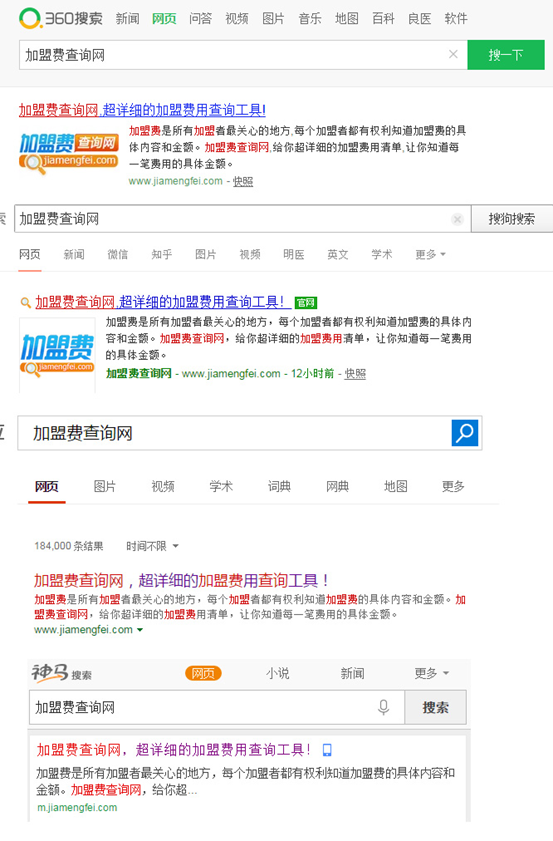
Task: Expand 时间不限 filter dropdown
Action: coord(152,546)
